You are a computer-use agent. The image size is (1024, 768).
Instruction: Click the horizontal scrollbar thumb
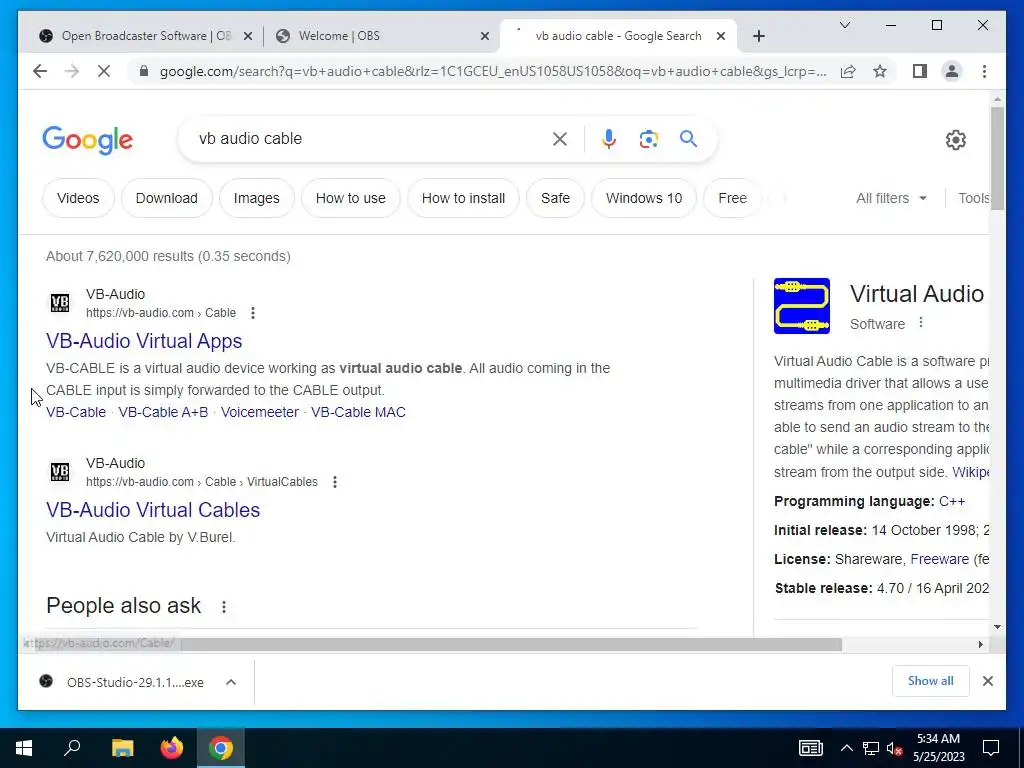[511, 645]
